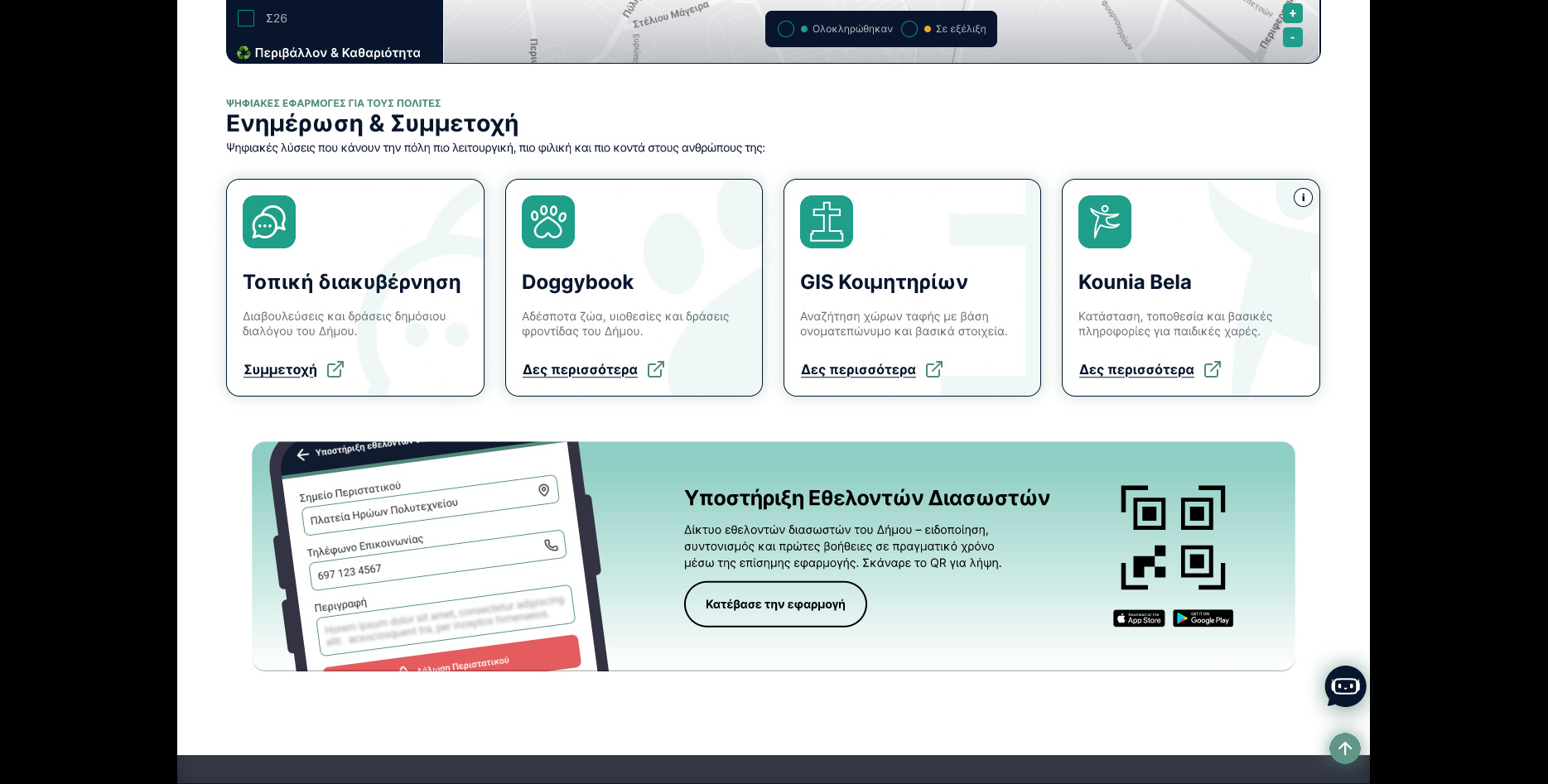Viewport: 1548px width, 784px height.
Task: Click the App Store download badge
Action: coord(1139,618)
